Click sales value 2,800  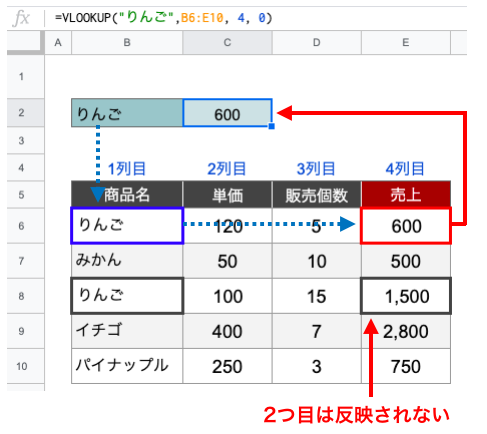tap(406, 331)
